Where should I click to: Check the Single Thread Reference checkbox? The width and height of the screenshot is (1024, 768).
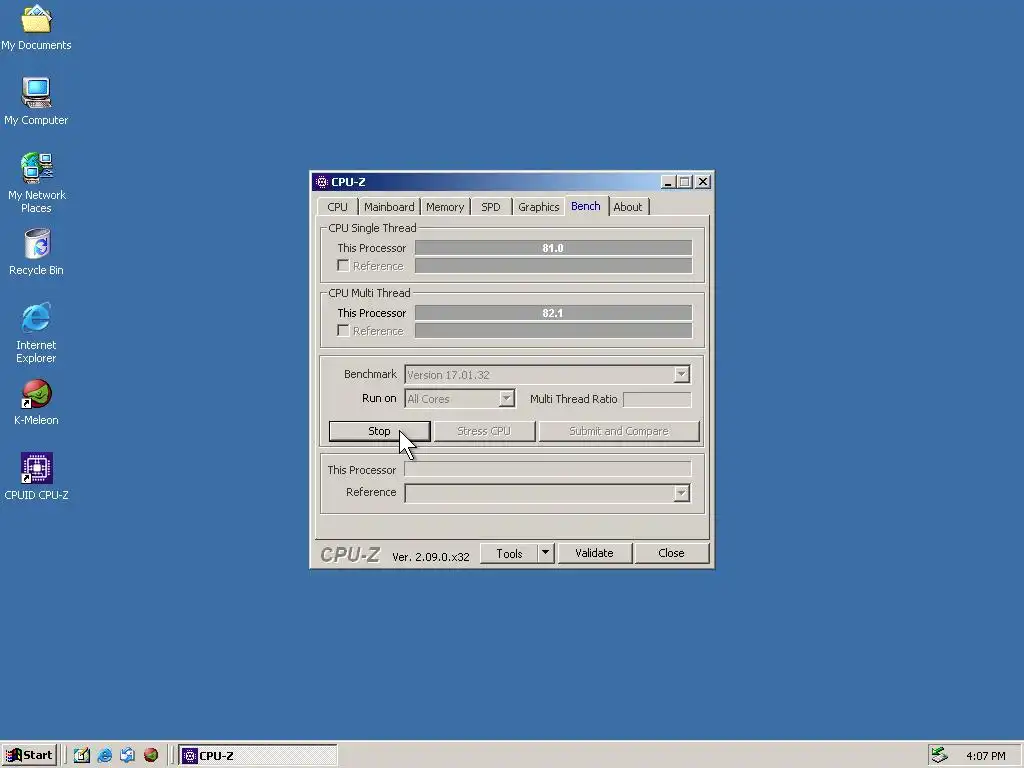click(343, 265)
